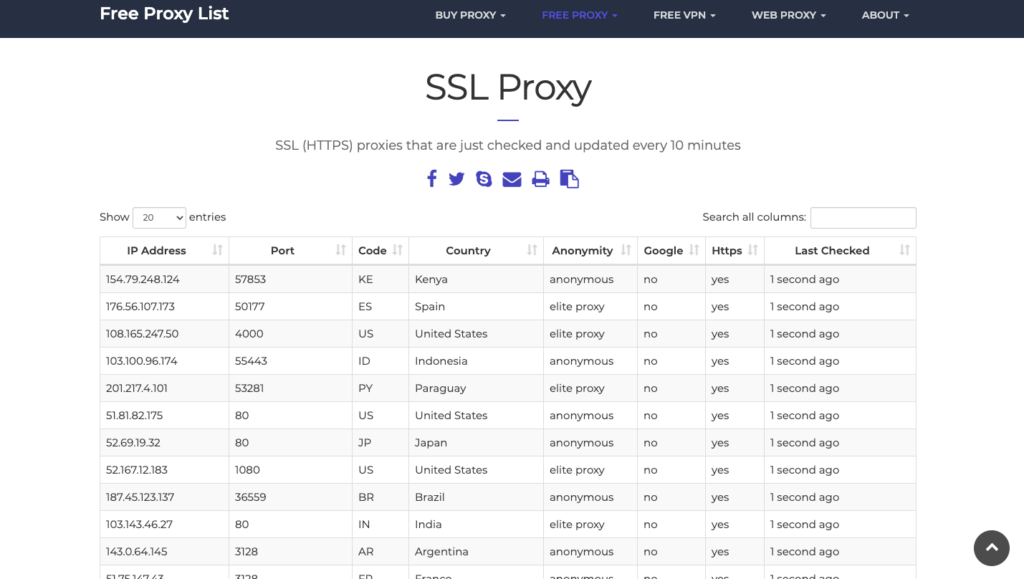Viewport: 1024px width, 579px height.
Task: Click the Free Proxy List site logo
Action: pyautogui.click(x=164, y=14)
